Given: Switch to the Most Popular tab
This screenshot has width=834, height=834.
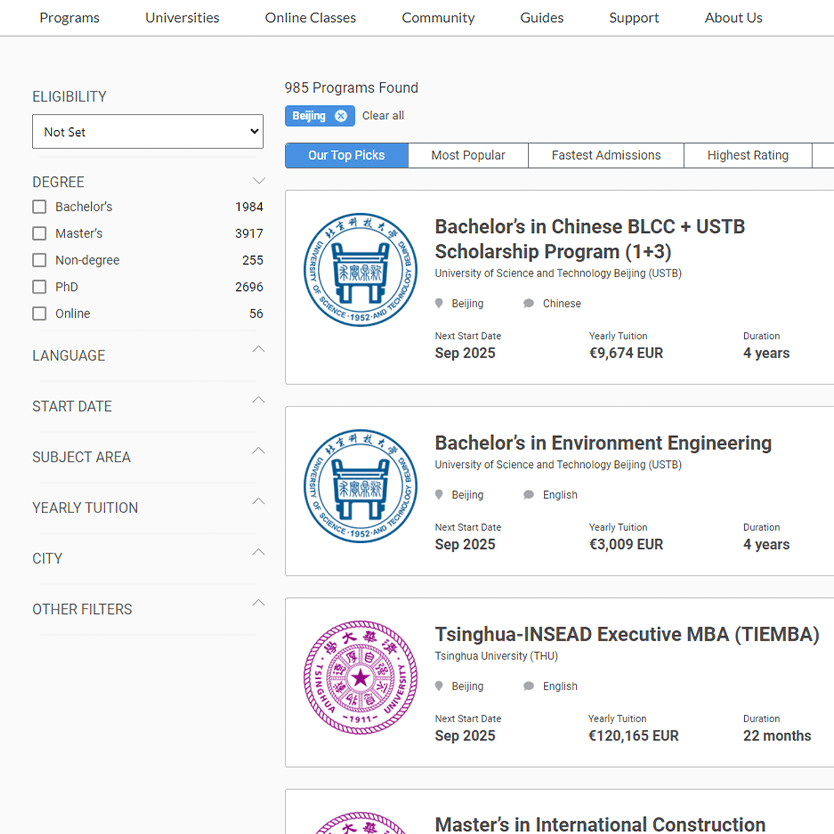Looking at the screenshot, I should (467, 155).
